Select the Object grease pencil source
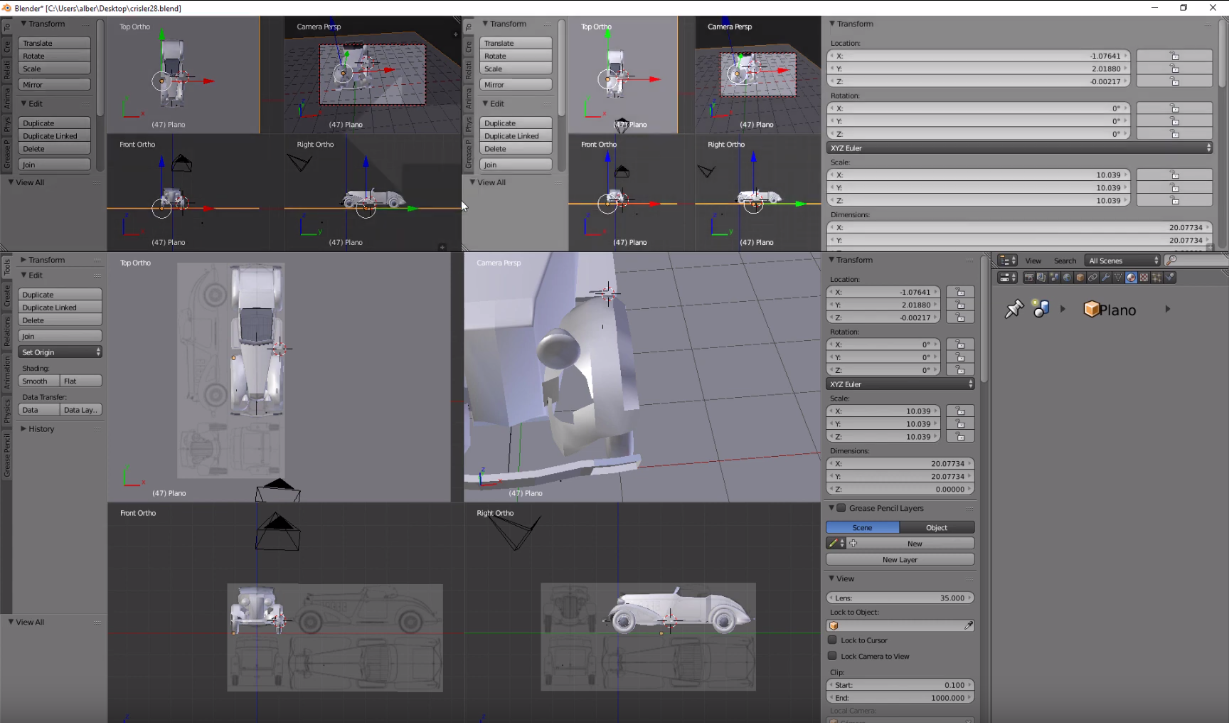The width and height of the screenshot is (1229, 723). [937, 527]
